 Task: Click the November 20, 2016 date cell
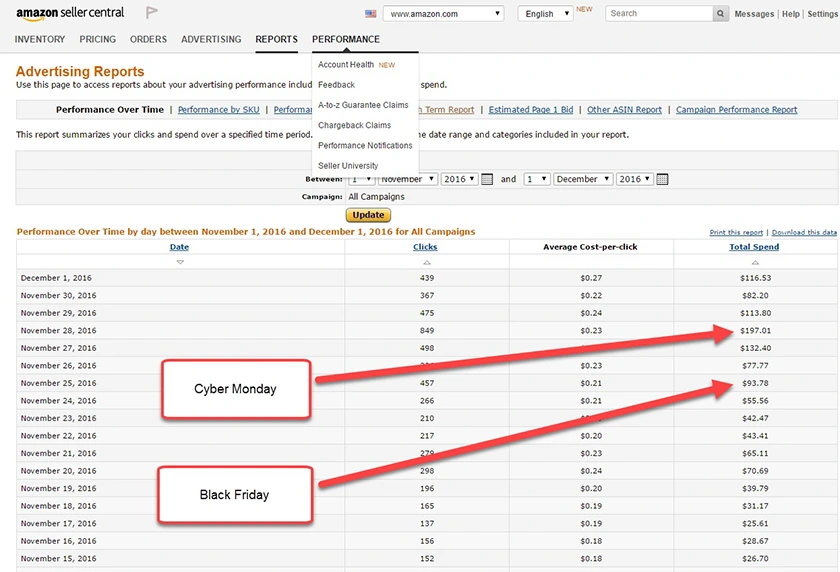(x=58, y=471)
